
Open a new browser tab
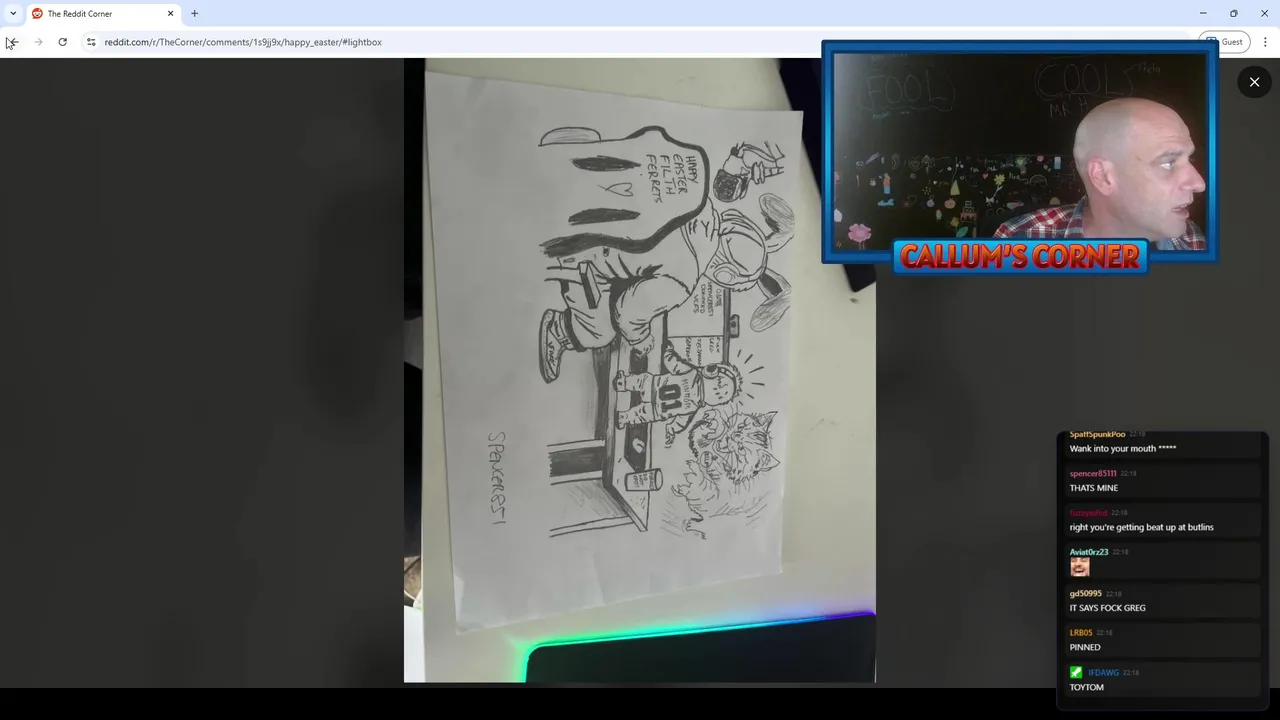tap(194, 13)
